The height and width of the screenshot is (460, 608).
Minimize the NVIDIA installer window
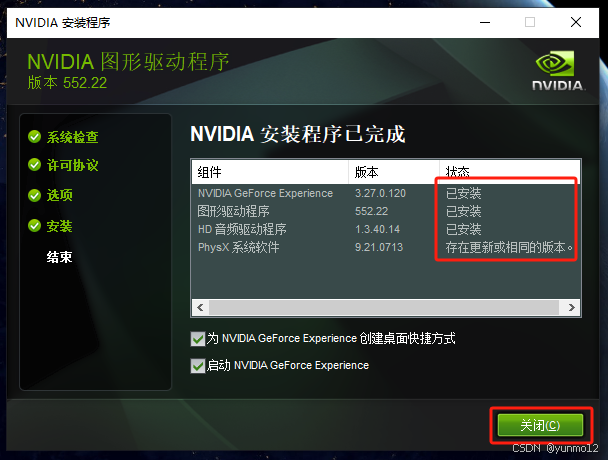point(485,22)
